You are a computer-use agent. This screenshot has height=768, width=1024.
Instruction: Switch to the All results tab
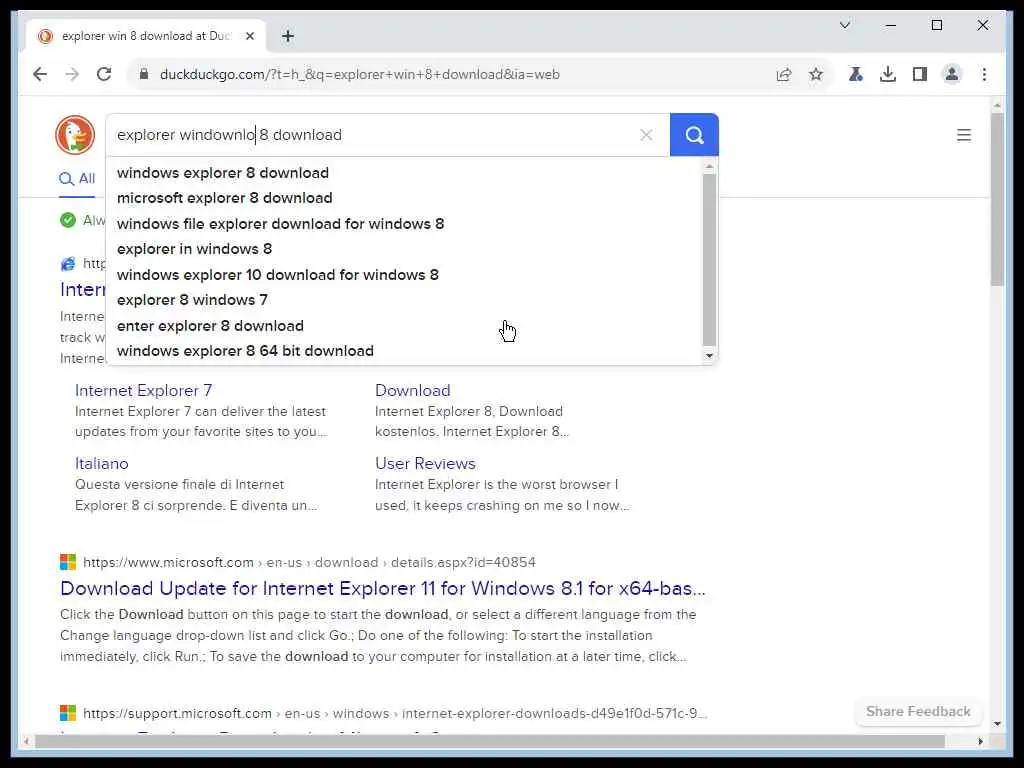77,179
